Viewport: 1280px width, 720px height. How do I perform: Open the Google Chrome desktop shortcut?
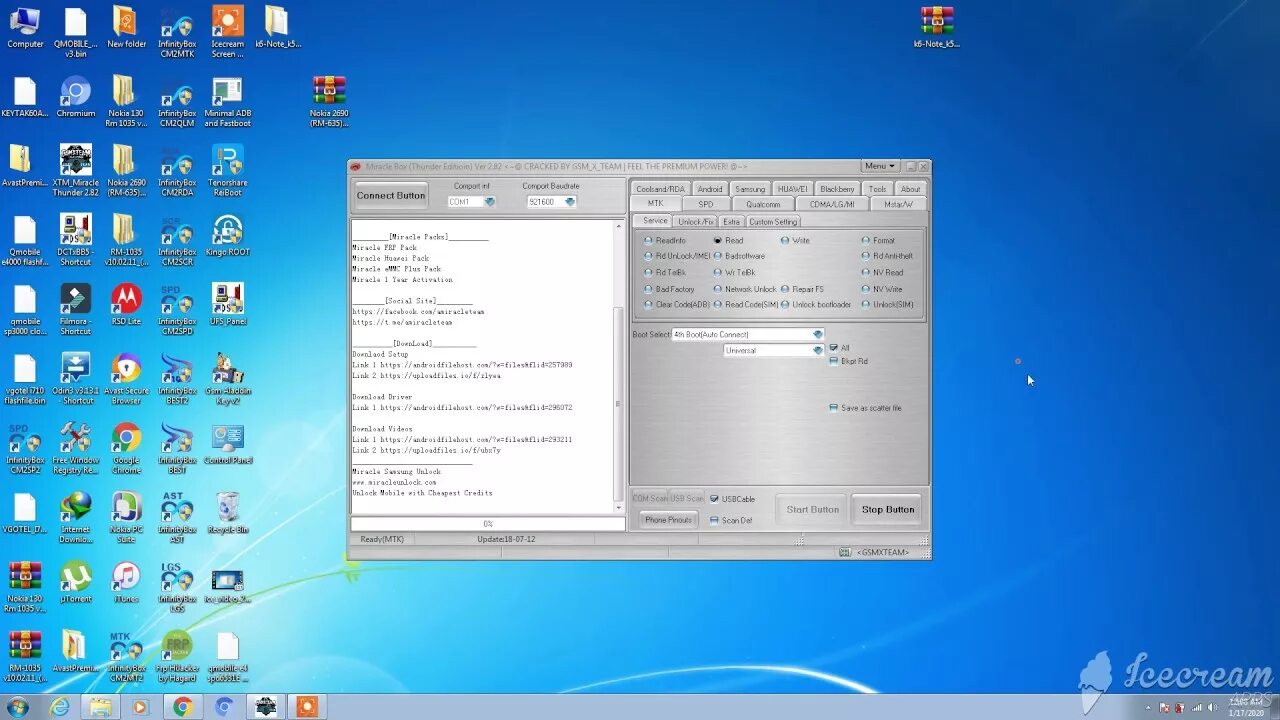(126, 448)
